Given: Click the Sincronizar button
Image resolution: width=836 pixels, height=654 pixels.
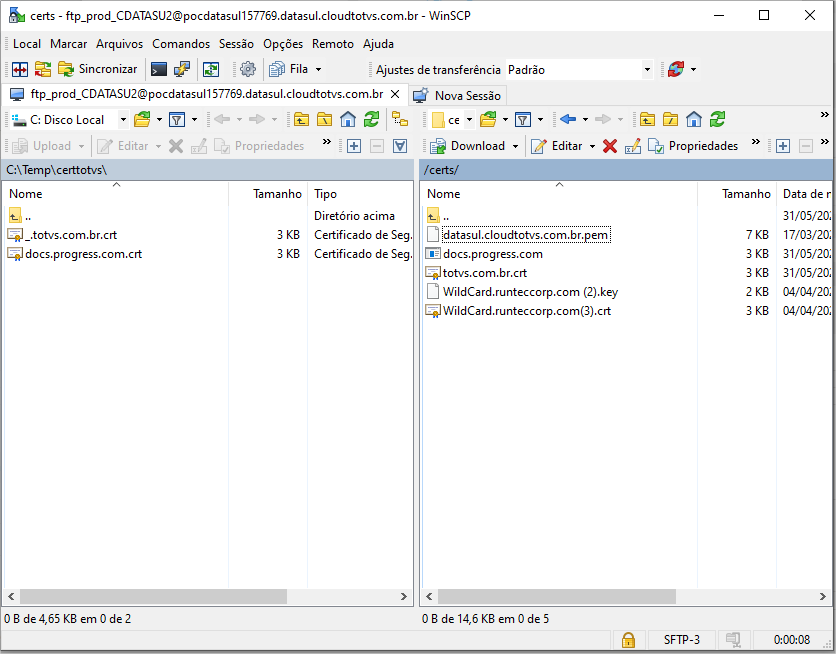Looking at the screenshot, I should tap(98, 69).
